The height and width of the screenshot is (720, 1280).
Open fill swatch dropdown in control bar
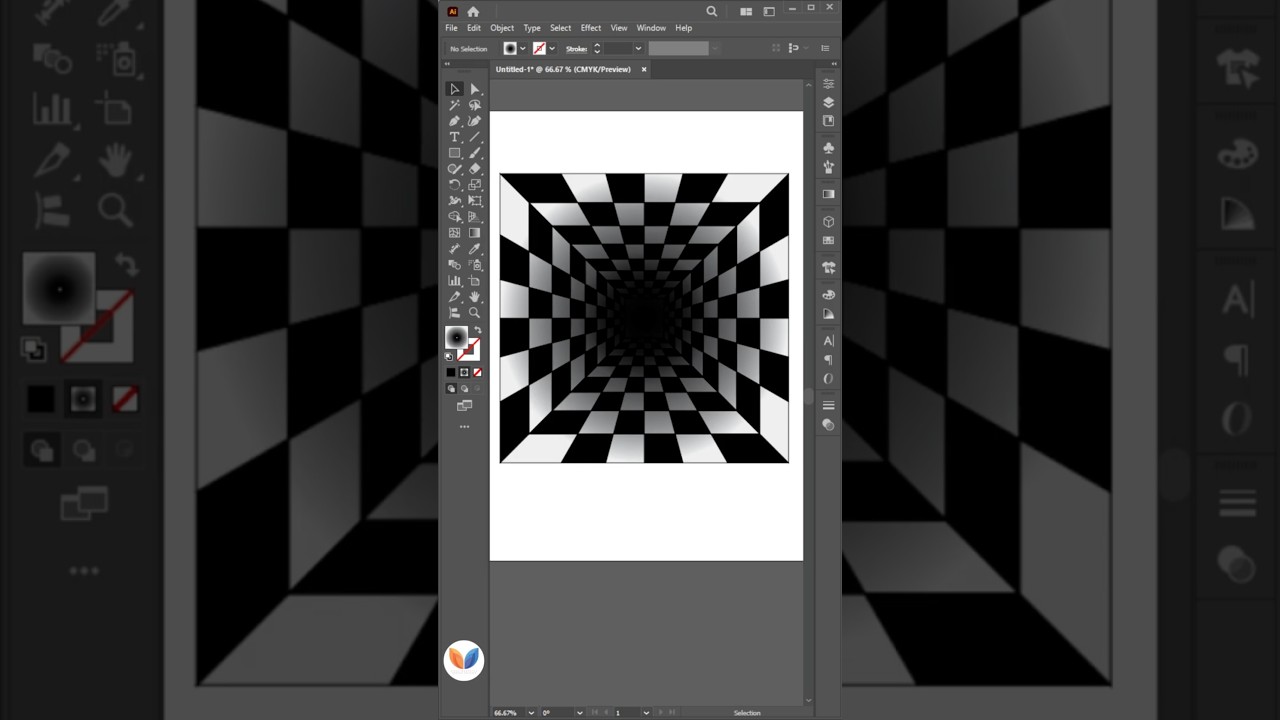coord(523,48)
